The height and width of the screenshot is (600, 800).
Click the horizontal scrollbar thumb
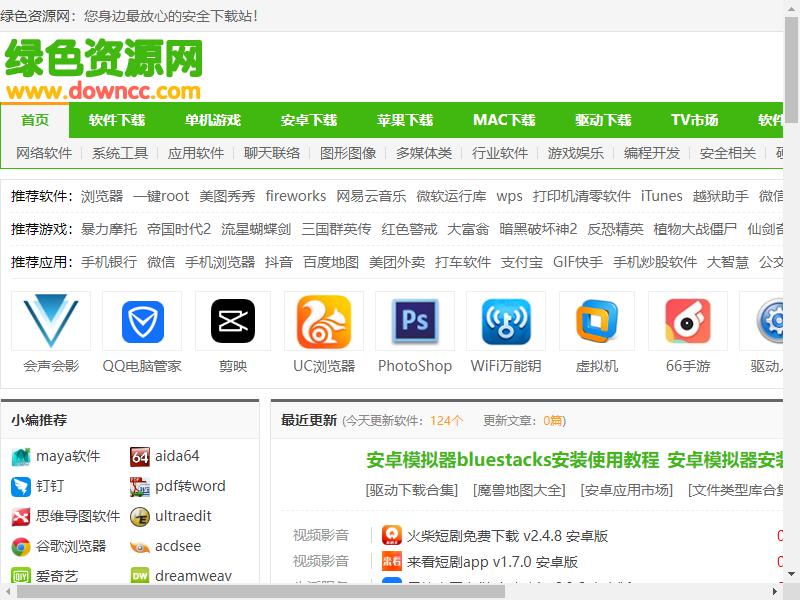[261, 592]
